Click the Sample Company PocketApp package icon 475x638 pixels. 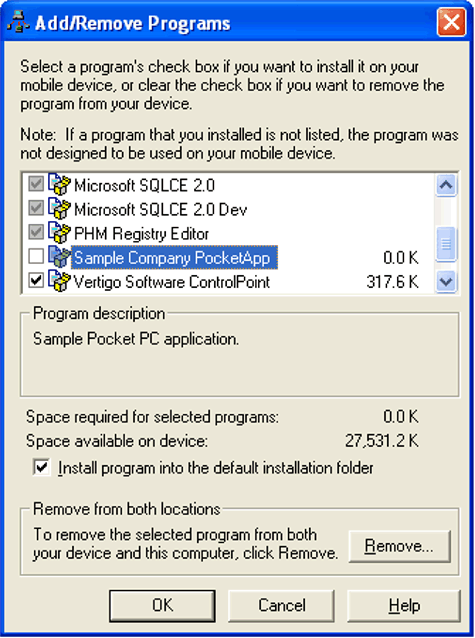coord(59,257)
